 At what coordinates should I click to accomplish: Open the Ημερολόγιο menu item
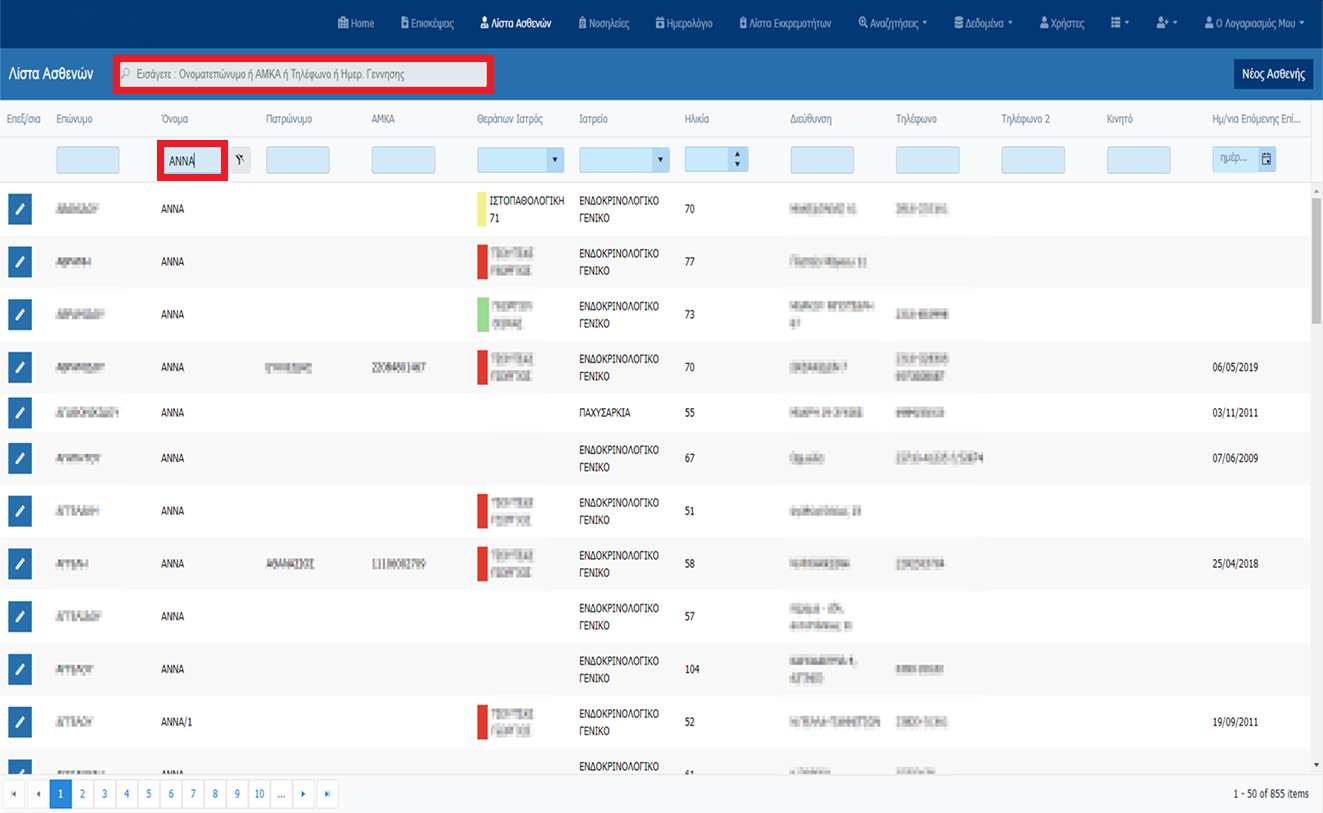(x=684, y=23)
